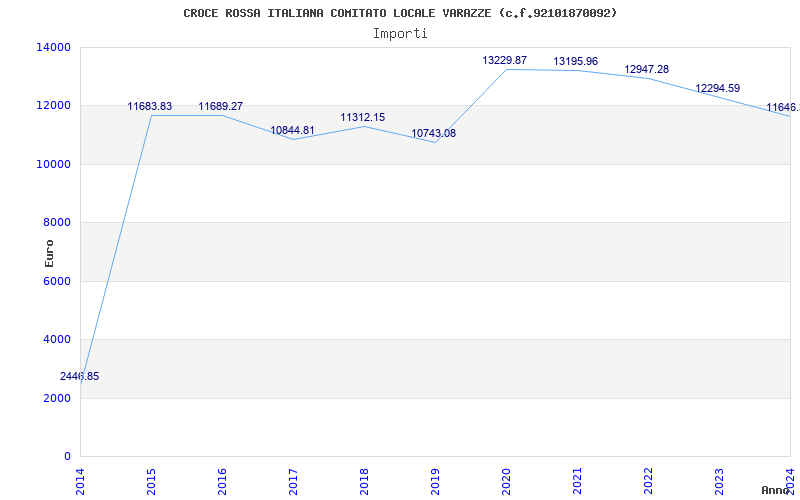Click the data label 10743.08
800x500 pixels.
pyautogui.click(x=434, y=134)
